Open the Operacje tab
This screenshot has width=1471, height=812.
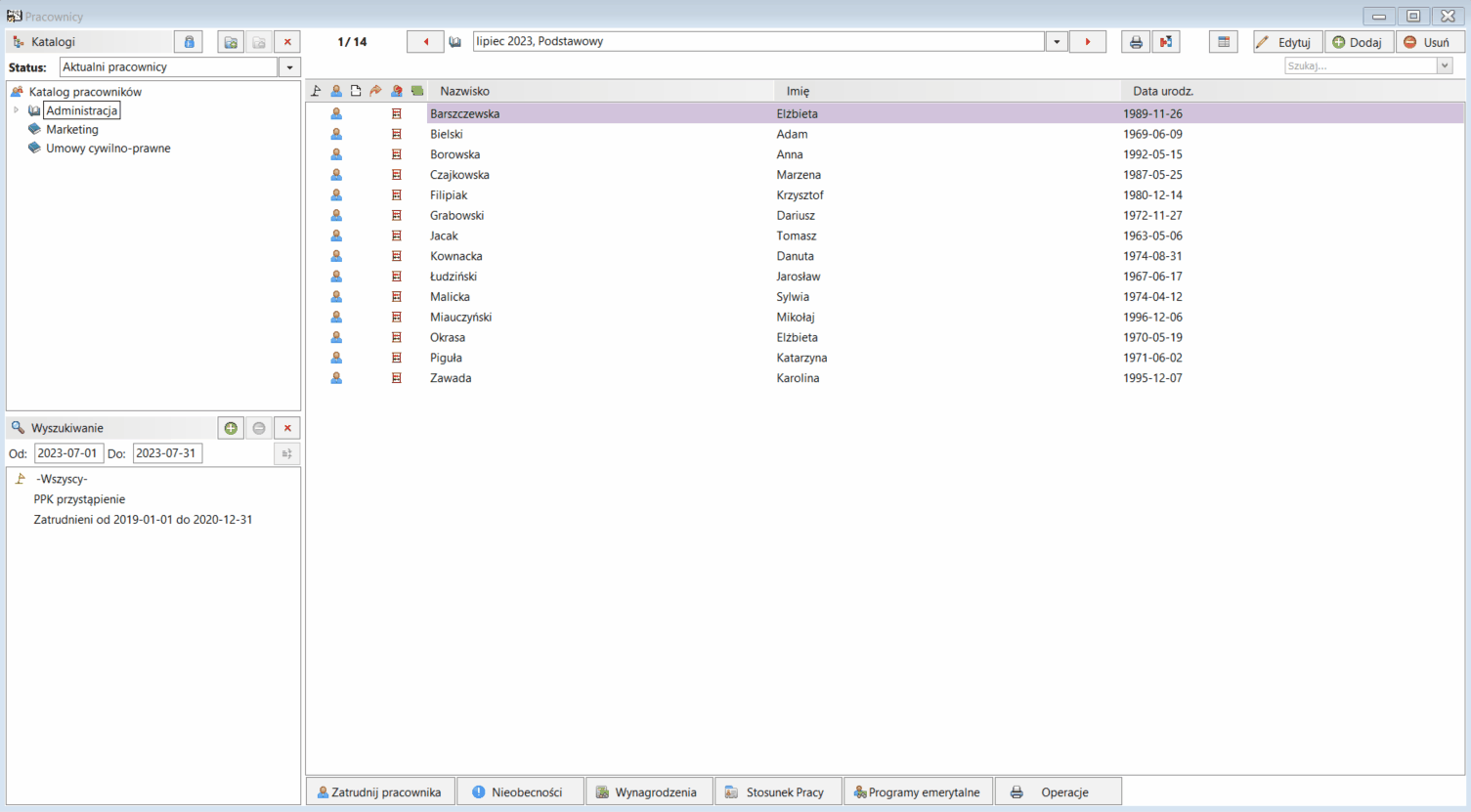(1059, 791)
